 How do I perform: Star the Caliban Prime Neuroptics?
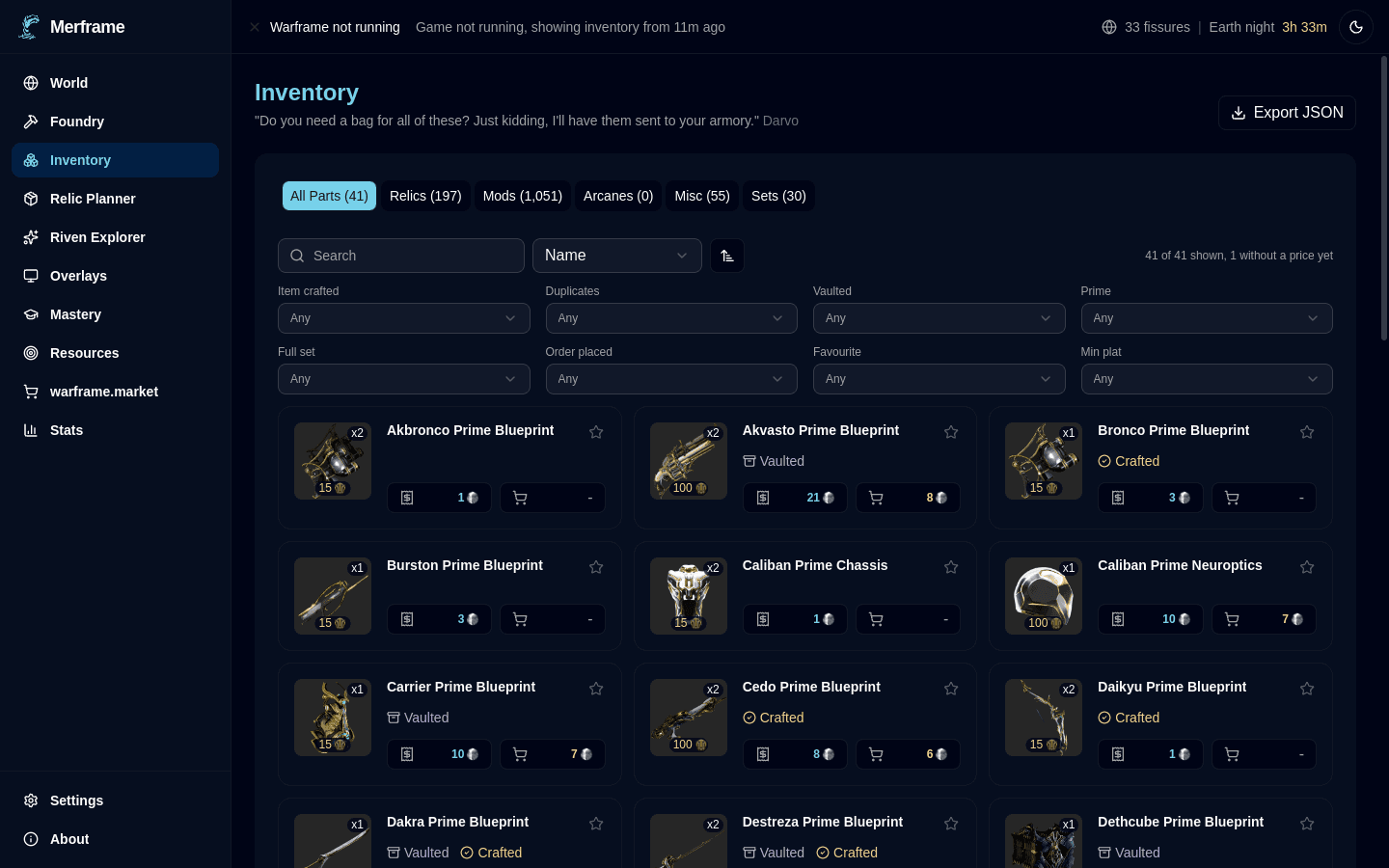coord(1307,567)
